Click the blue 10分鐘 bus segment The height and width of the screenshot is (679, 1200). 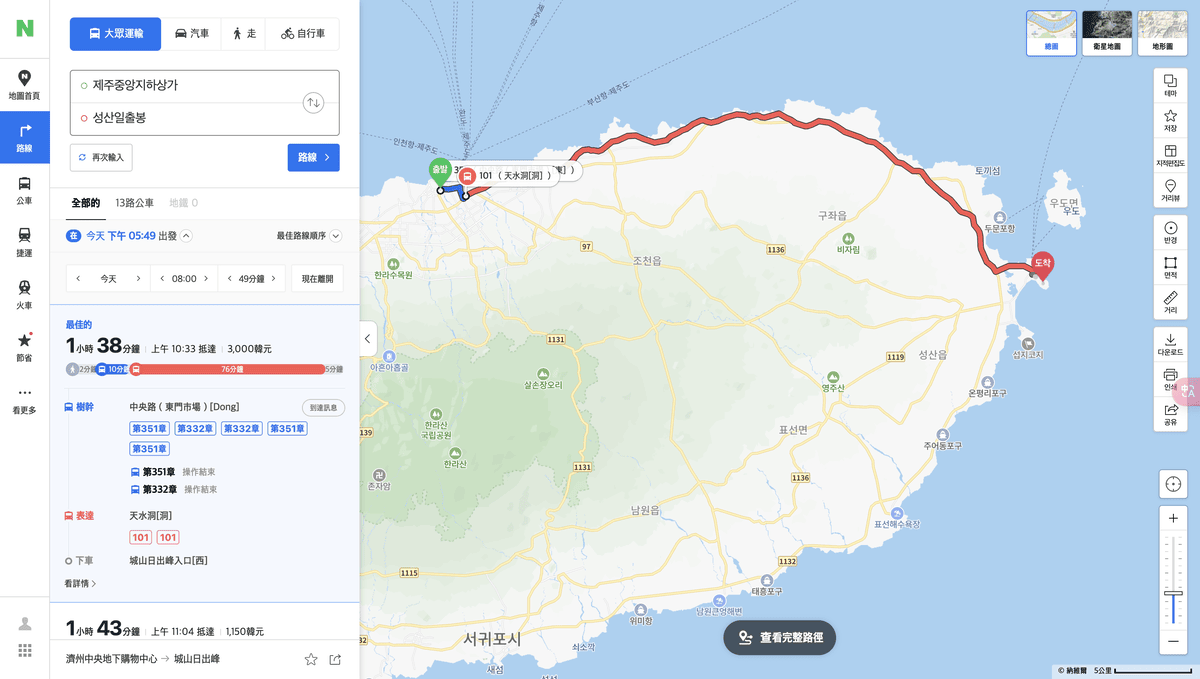pos(113,369)
